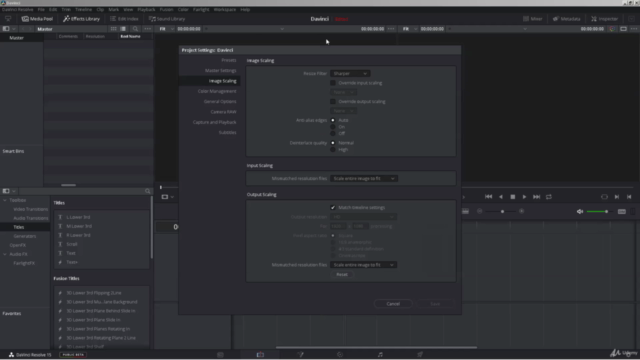Viewport: 640px width, 360px height.
Task: Select Capture and Playback settings tab
Action: (x=214, y=122)
